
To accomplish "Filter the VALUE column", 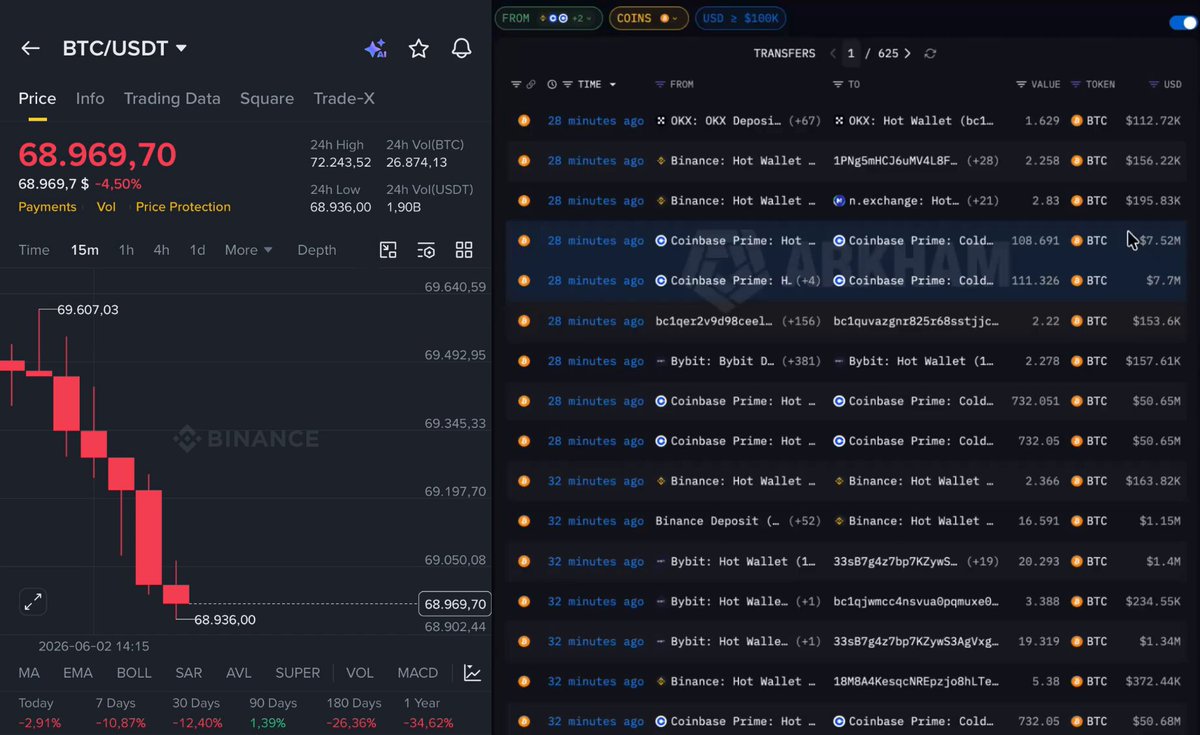I will (x=1021, y=84).
